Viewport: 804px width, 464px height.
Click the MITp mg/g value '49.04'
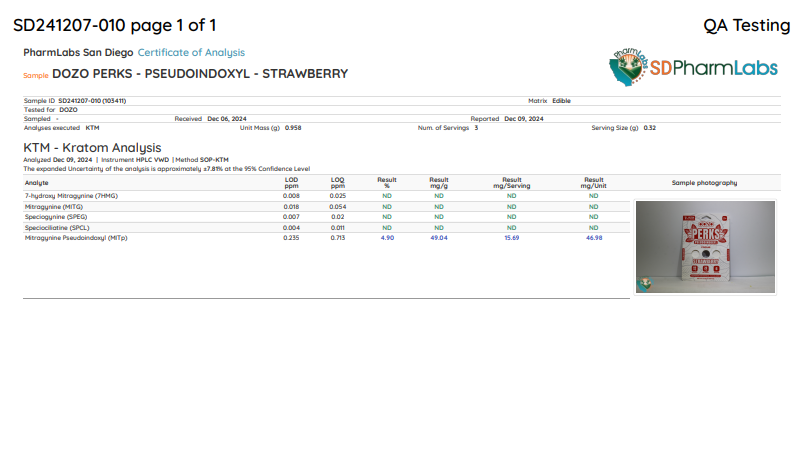tap(439, 238)
